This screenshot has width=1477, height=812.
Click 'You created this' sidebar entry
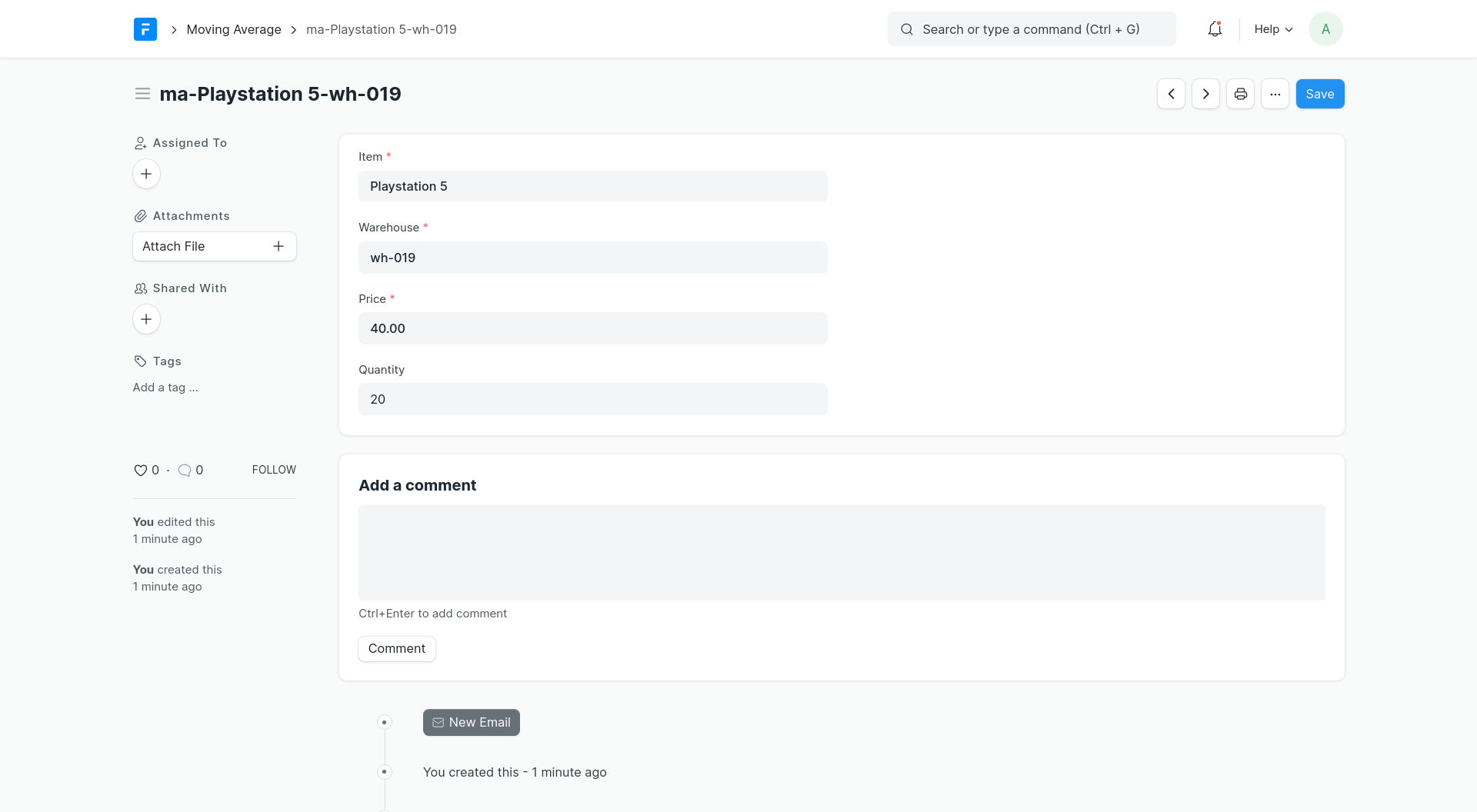(178, 578)
